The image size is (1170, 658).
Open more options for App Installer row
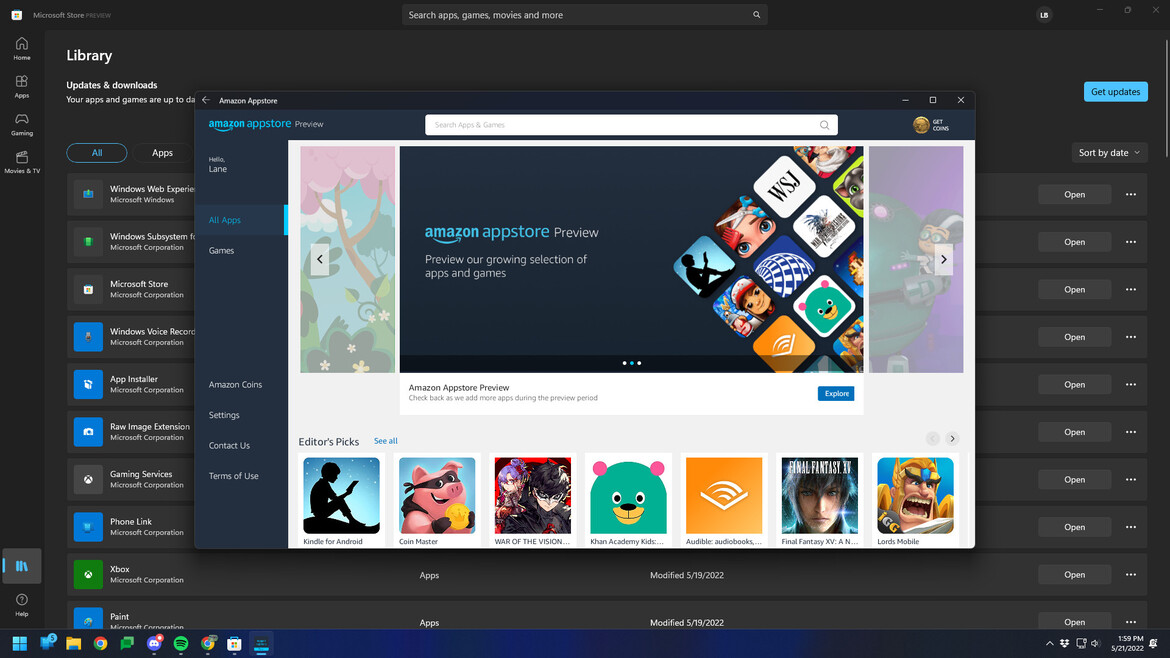(x=1130, y=384)
